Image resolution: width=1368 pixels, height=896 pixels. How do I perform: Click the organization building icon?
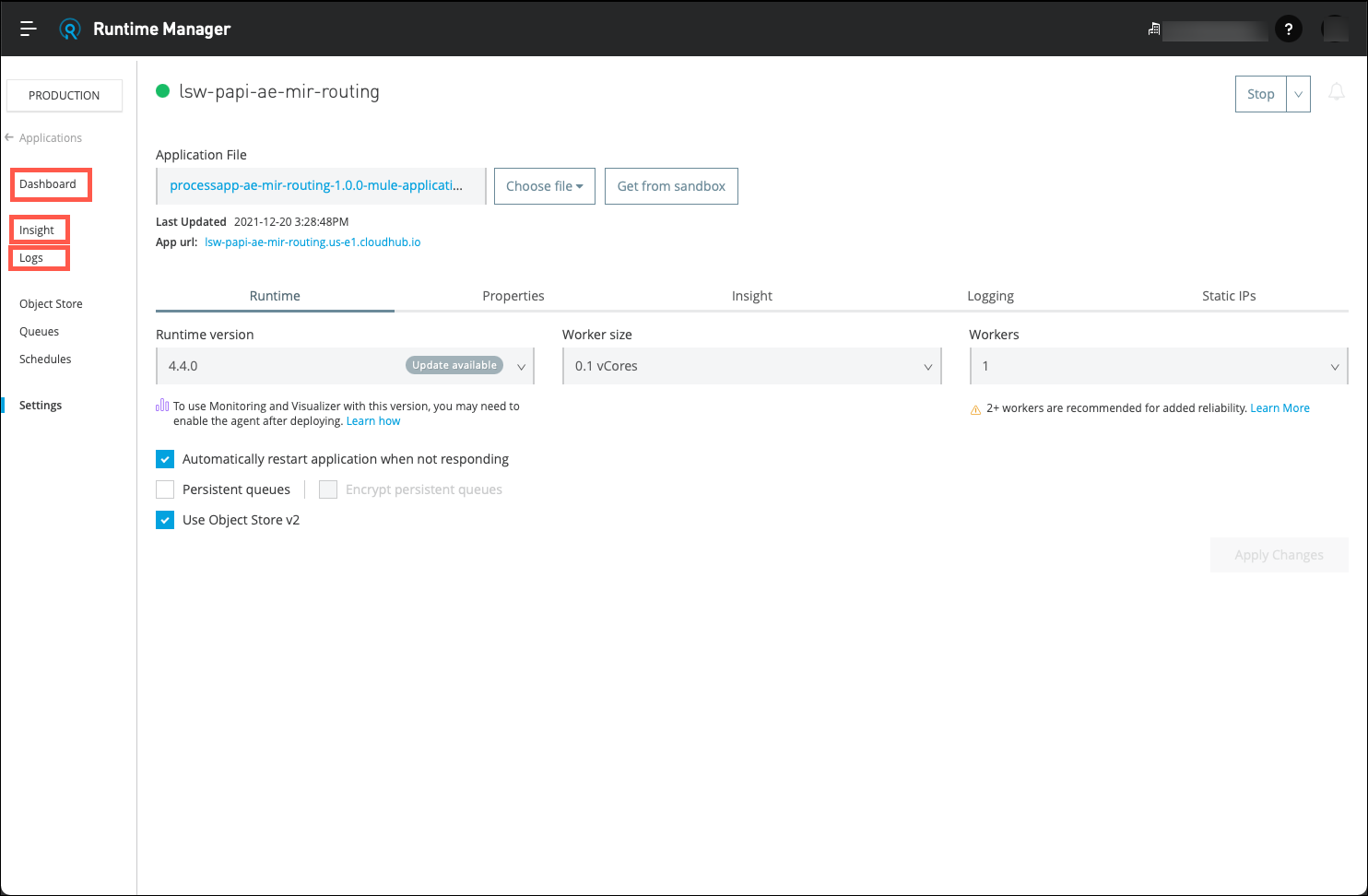point(1153,29)
